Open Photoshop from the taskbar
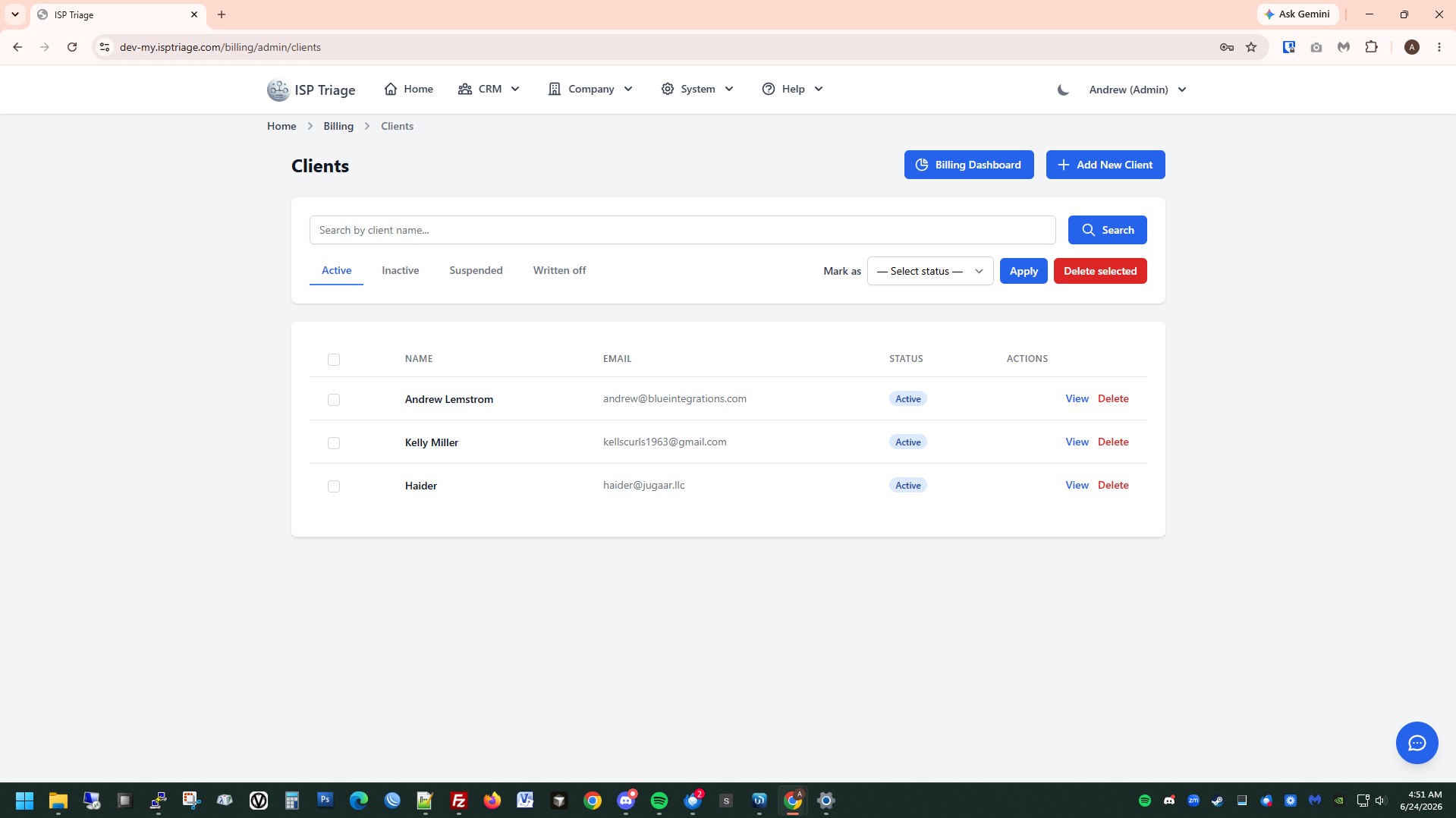1456x818 pixels. click(325, 800)
